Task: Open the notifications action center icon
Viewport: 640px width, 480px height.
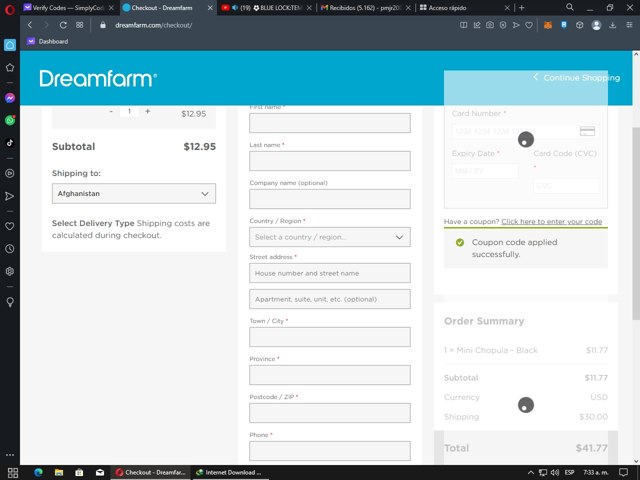Action: pyautogui.click(x=624, y=473)
